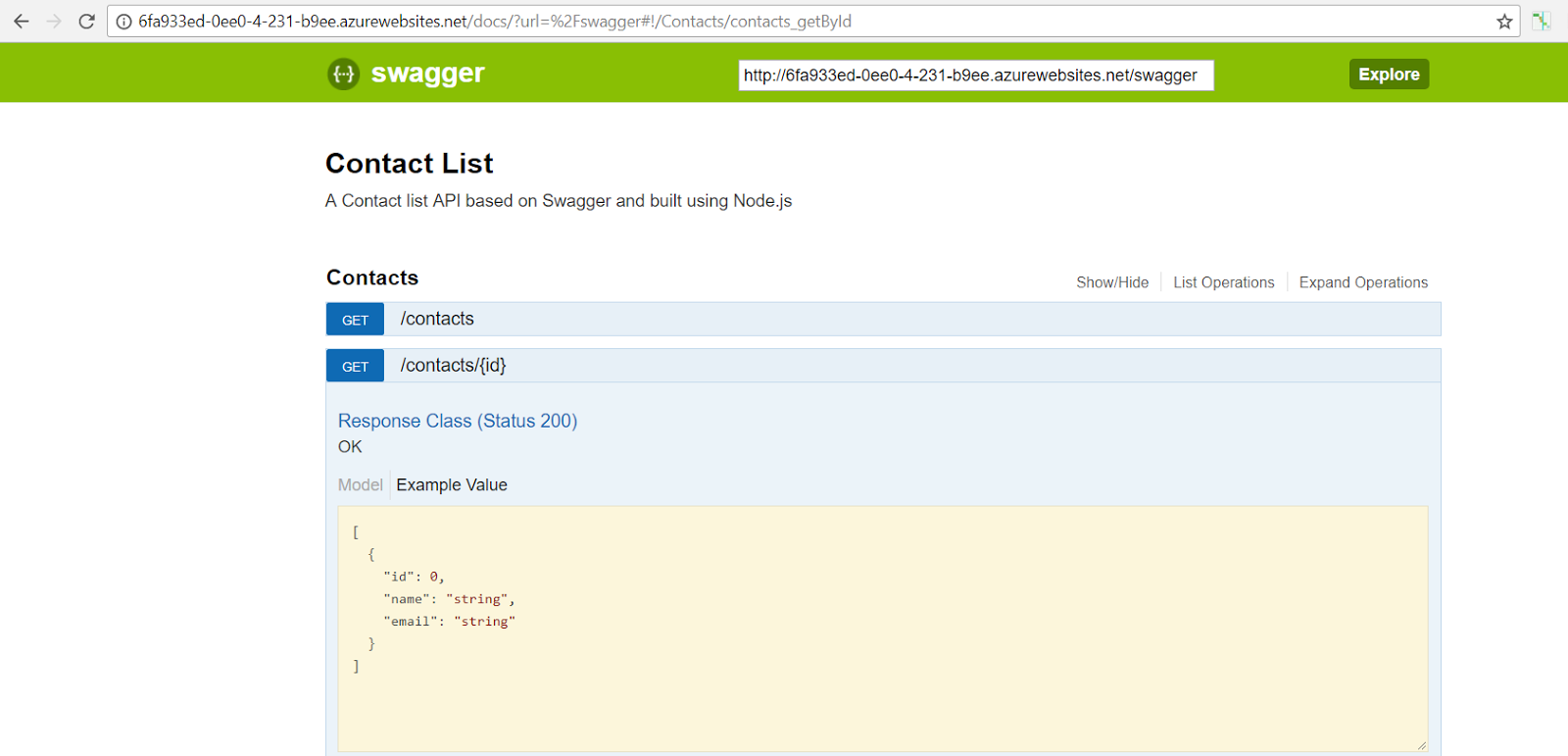Open the browser extension icon
Viewport: 1568px width, 756px height.
pyautogui.click(x=1542, y=22)
